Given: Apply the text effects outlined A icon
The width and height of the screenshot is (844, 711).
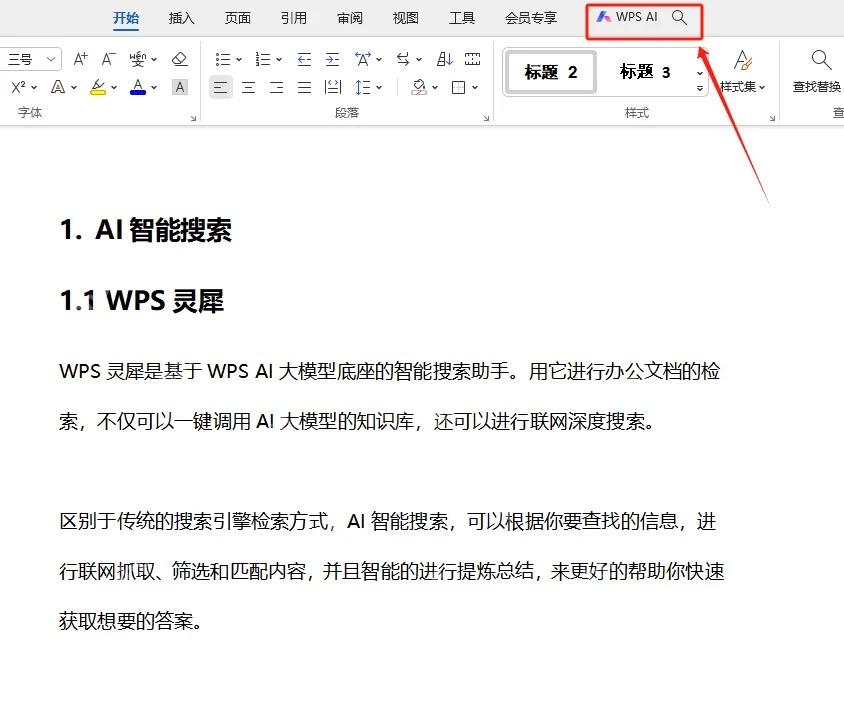Looking at the screenshot, I should coord(58,87).
